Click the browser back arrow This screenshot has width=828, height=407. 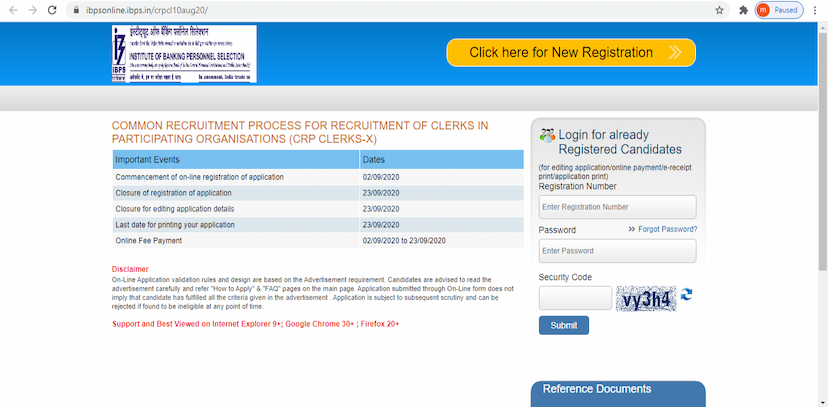tap(13, 10)
